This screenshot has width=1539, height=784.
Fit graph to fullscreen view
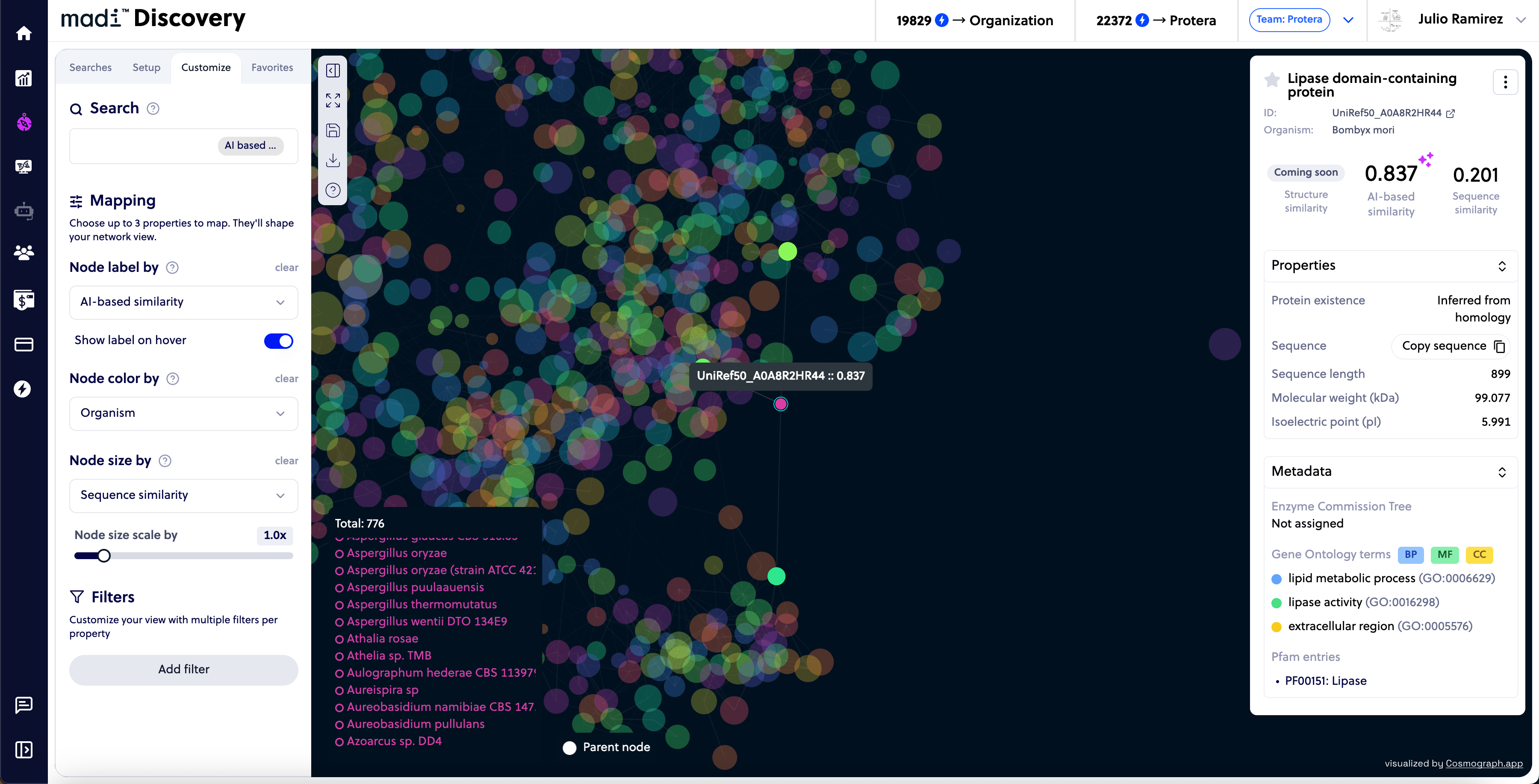click(333, 100)
